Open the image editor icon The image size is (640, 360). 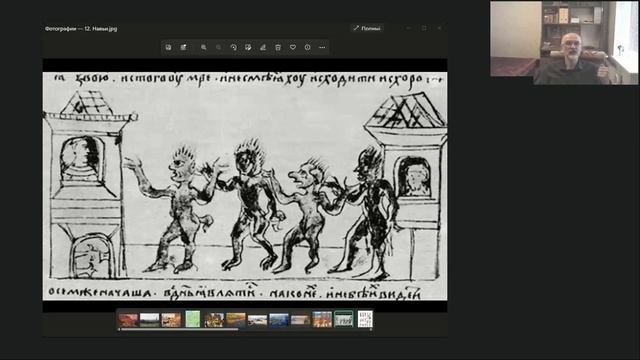tap(248, 47)
